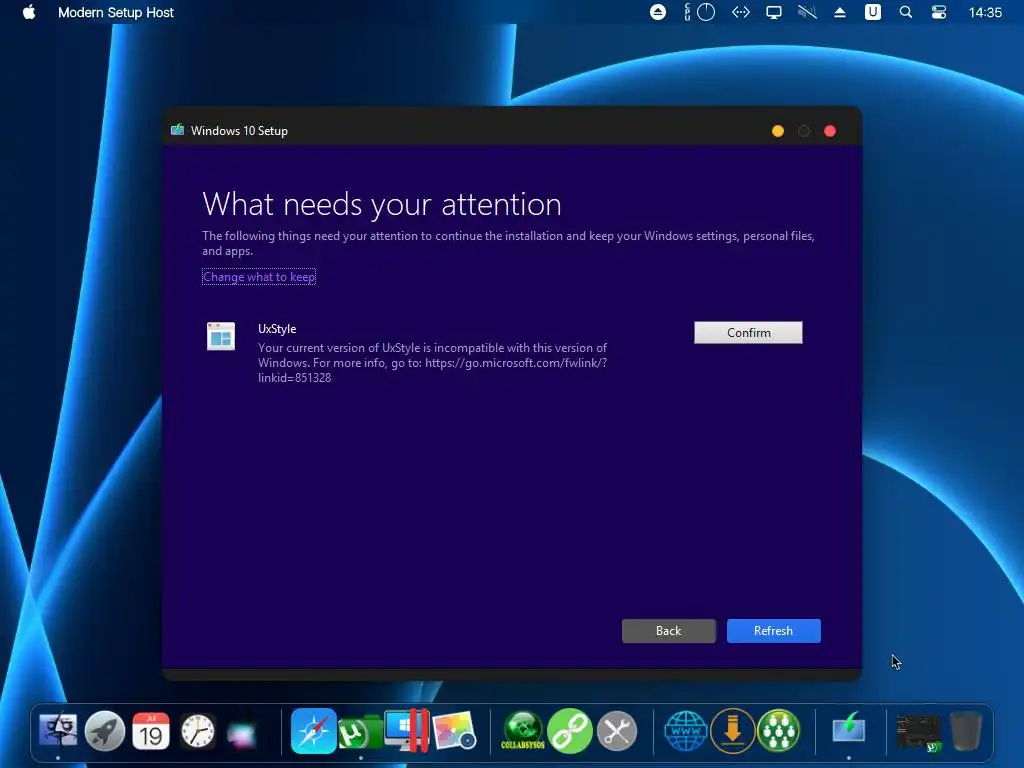Screen dimensions: 1024x768
Task: Open the green people group dock icon
Action: click(778, 730)
